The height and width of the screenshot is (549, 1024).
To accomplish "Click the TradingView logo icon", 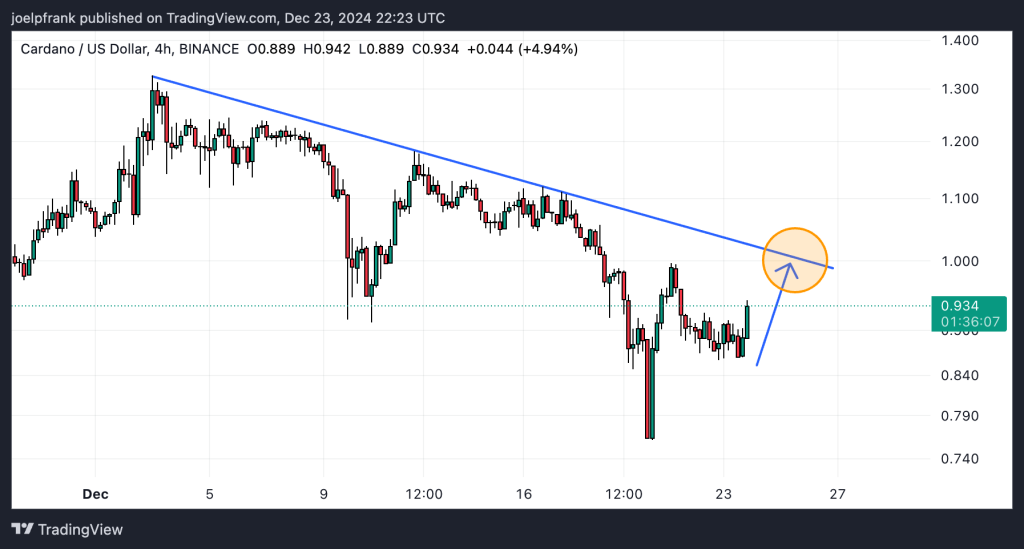I will [23, 529].
